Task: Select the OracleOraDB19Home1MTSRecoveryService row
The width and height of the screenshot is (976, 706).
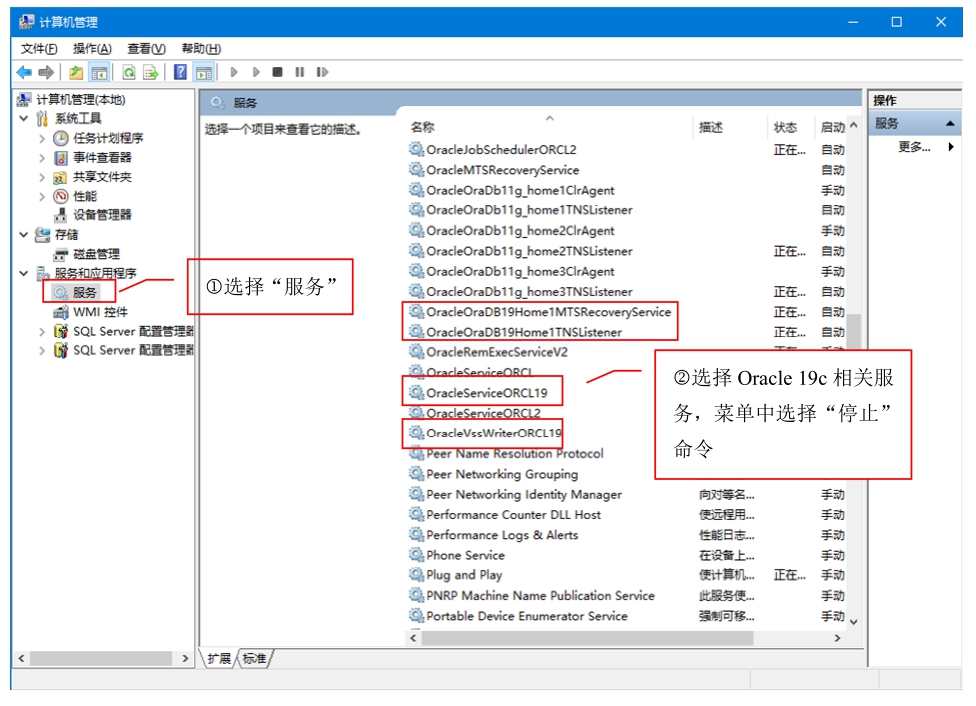Action: coord(548,311)
